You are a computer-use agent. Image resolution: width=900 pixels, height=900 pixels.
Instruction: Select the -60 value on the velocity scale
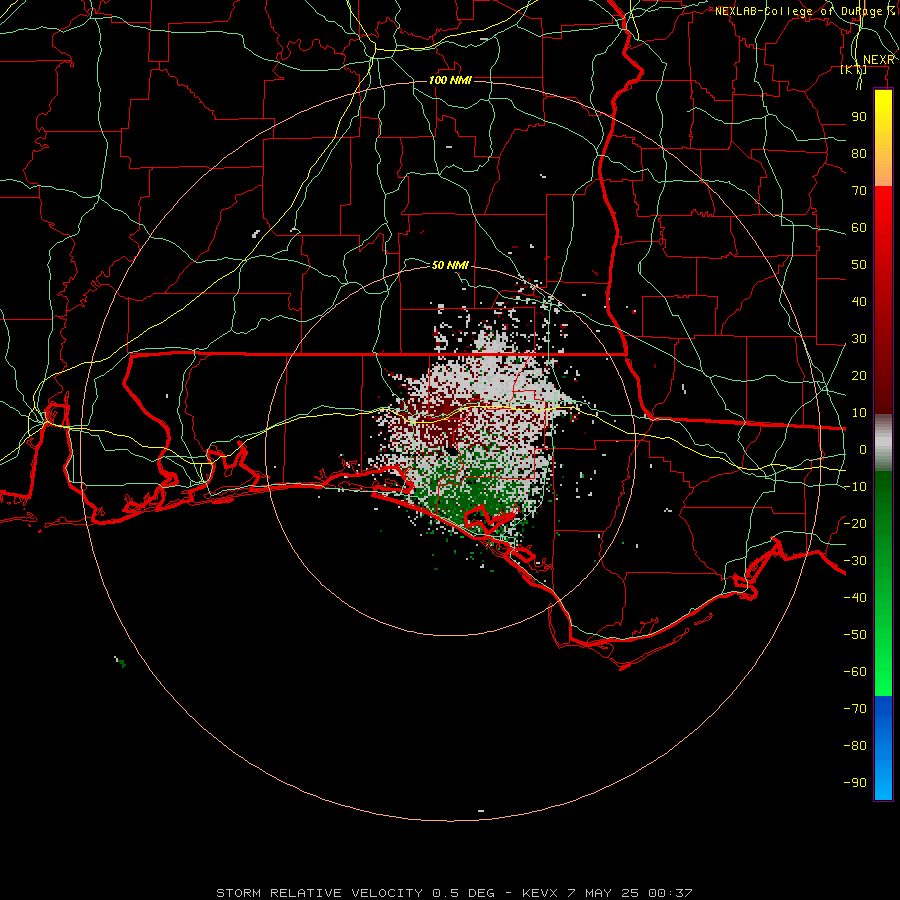point(855,672)
